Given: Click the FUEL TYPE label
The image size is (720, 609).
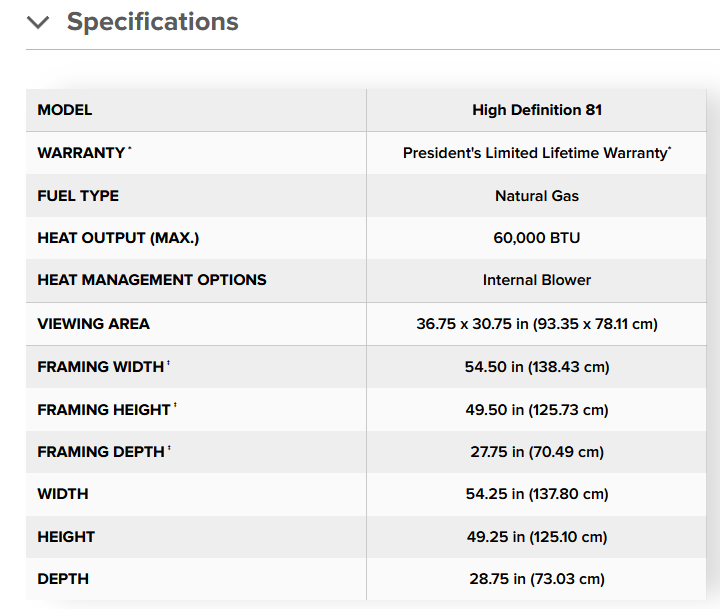Looking at the screenshot, I should click(x=78, y=196).
